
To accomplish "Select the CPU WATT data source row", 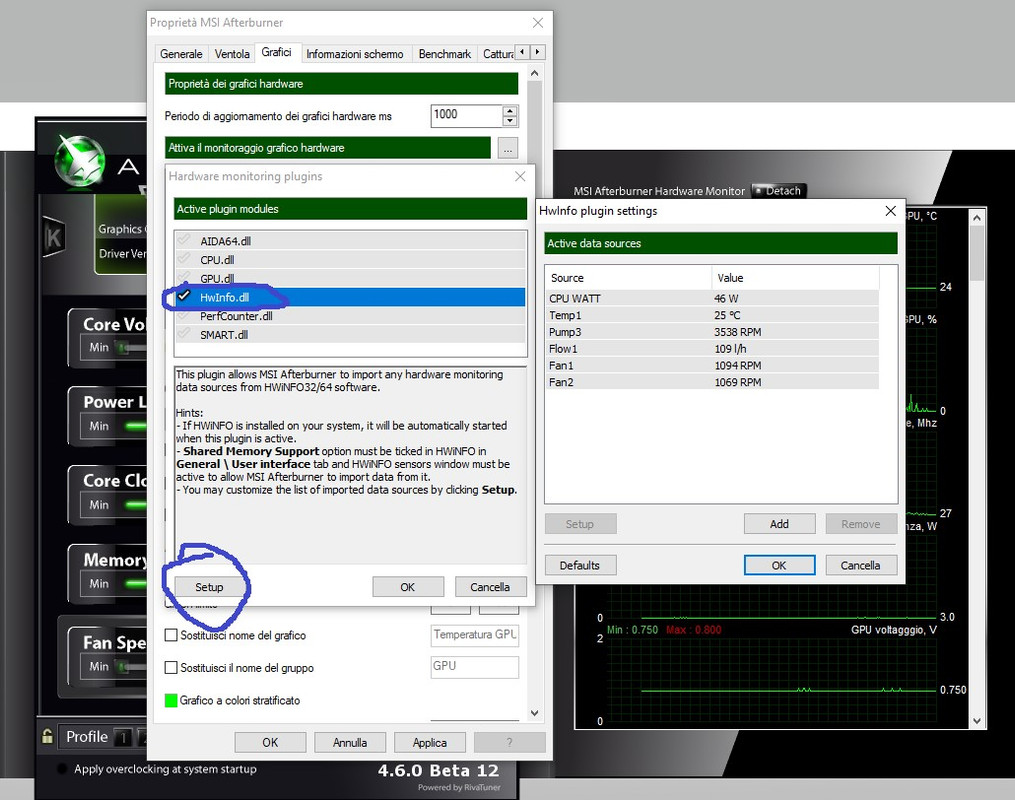I will point(712,298).
